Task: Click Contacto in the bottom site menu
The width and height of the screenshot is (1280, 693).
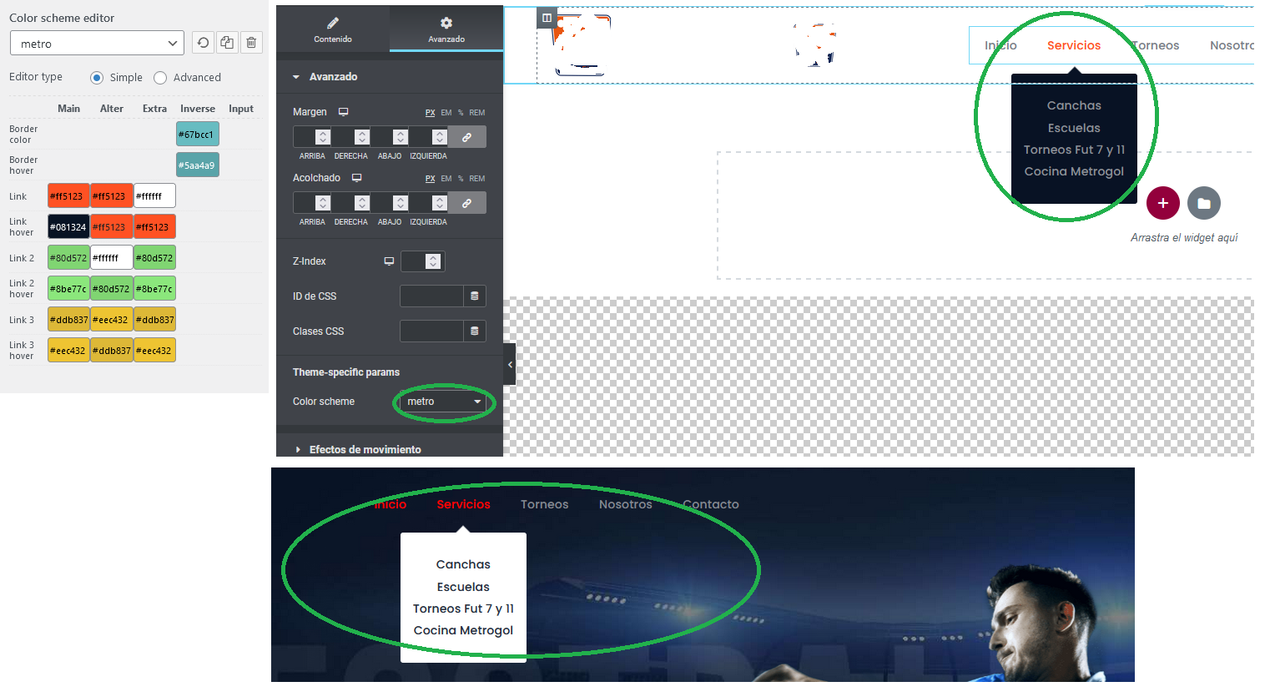Action: point(711,504)
